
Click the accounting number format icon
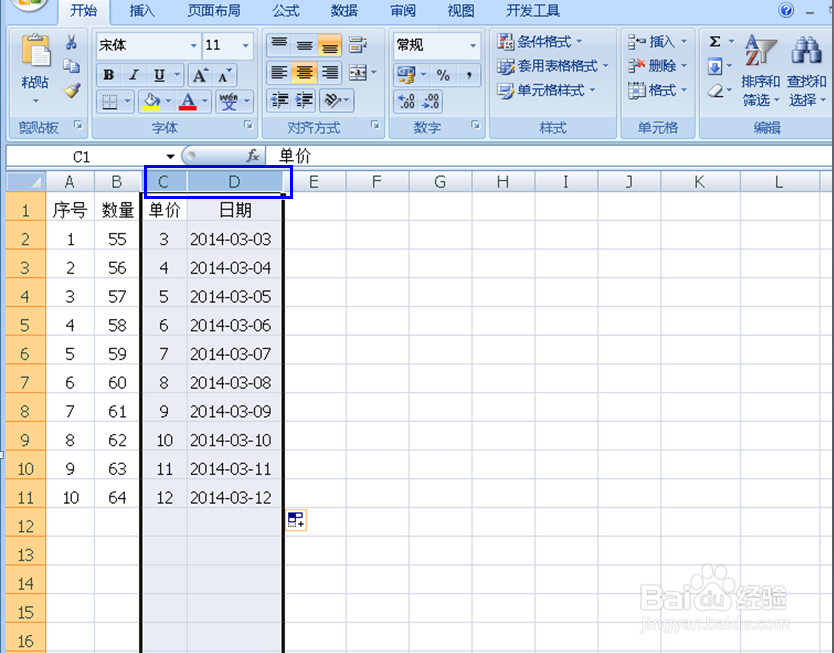click(406, 75)
